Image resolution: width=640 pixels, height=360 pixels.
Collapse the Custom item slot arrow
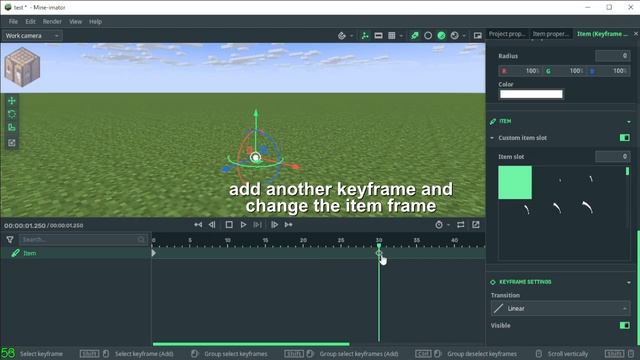tap(492, 138)
